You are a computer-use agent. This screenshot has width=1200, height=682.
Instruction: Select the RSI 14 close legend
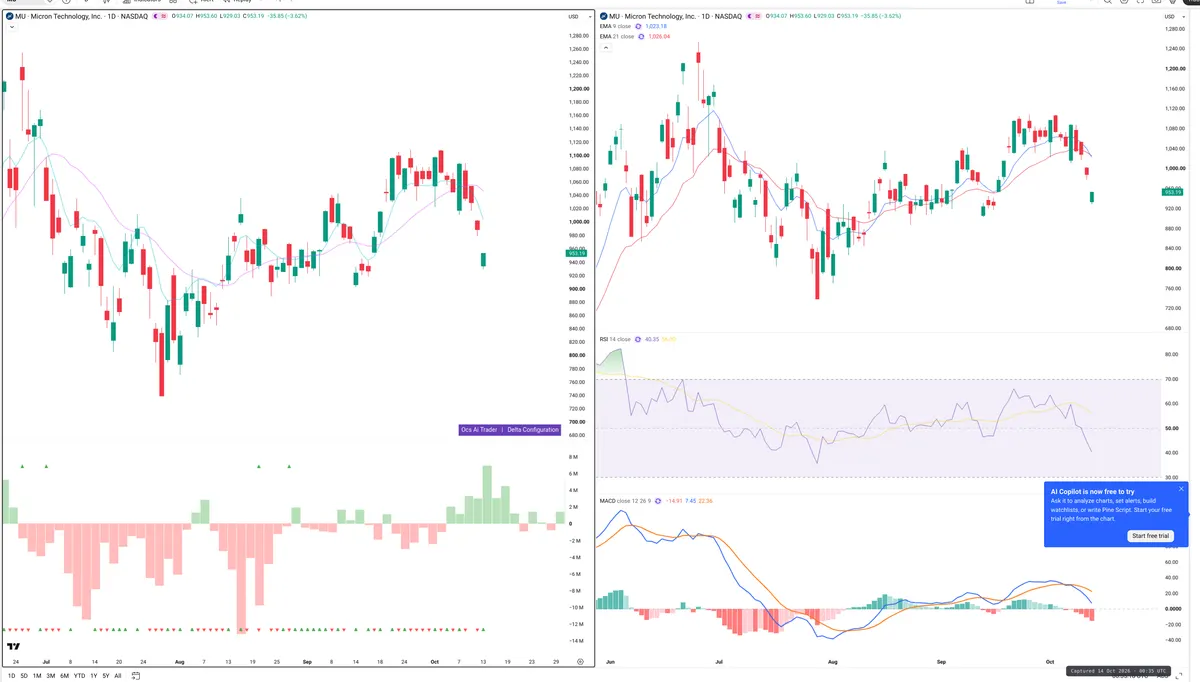[615, 340]
